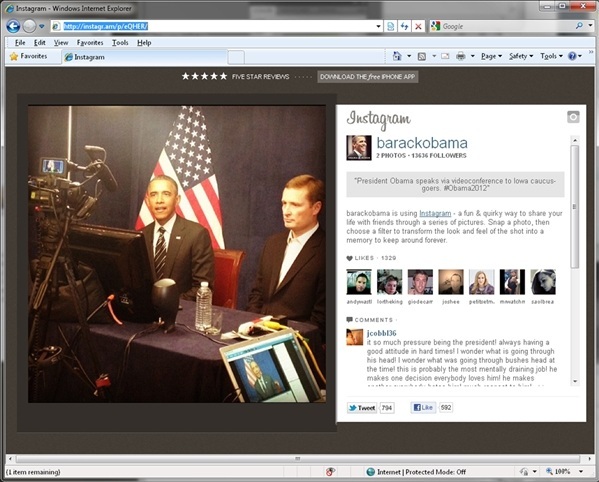Open the recent pages dropdown next to Forward
The image size is (599, 482).
click(42, 26)
